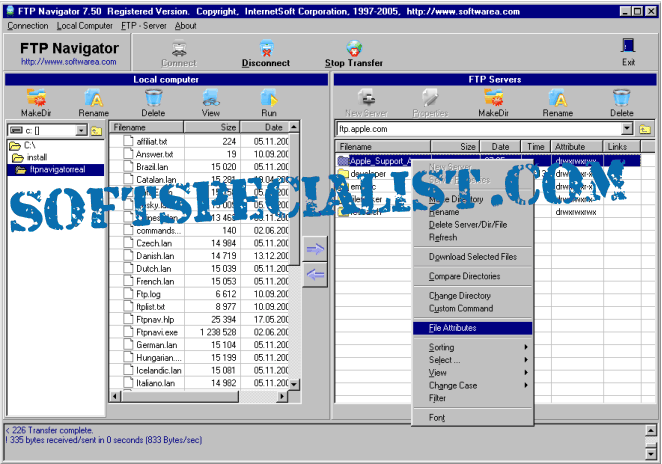
Task: Click the local list Date column header
Action: pyautogui.click(x=265, y=127)
